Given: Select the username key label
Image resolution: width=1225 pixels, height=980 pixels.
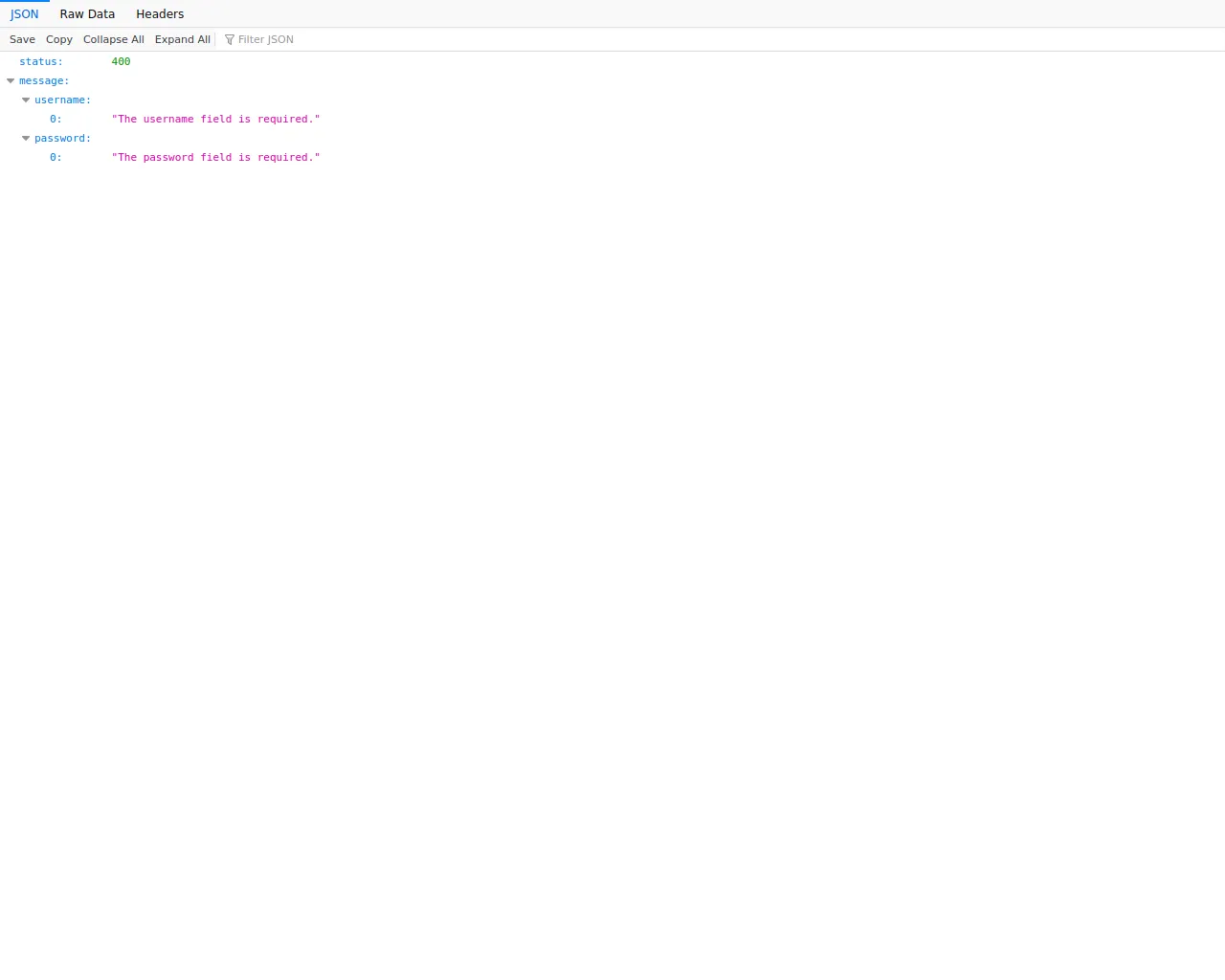Looking at the screenshot, I should tap(62, 100).
